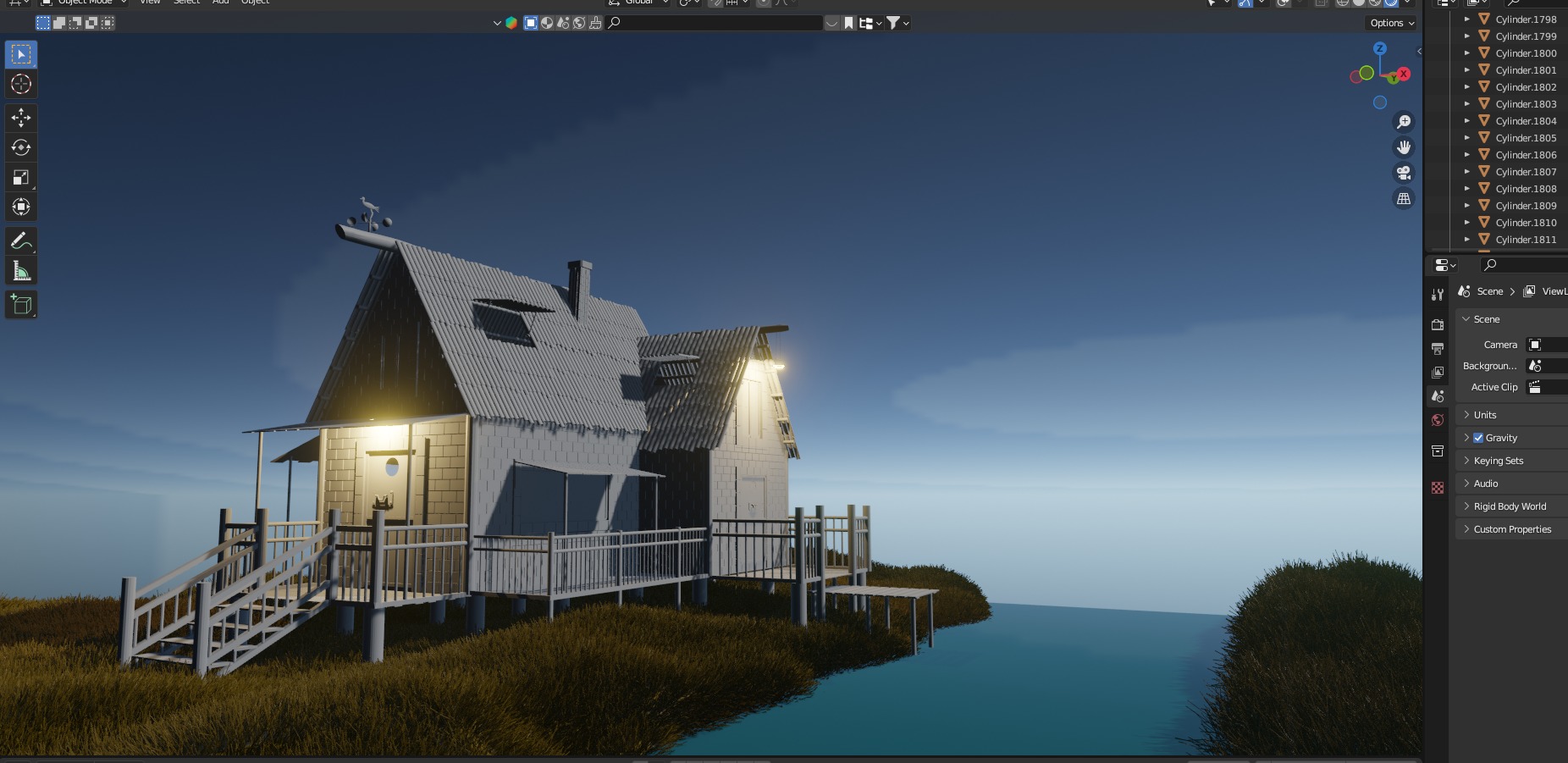
Task: Click the bookmark icon beside search field
Action: click(x=848, y=23)
